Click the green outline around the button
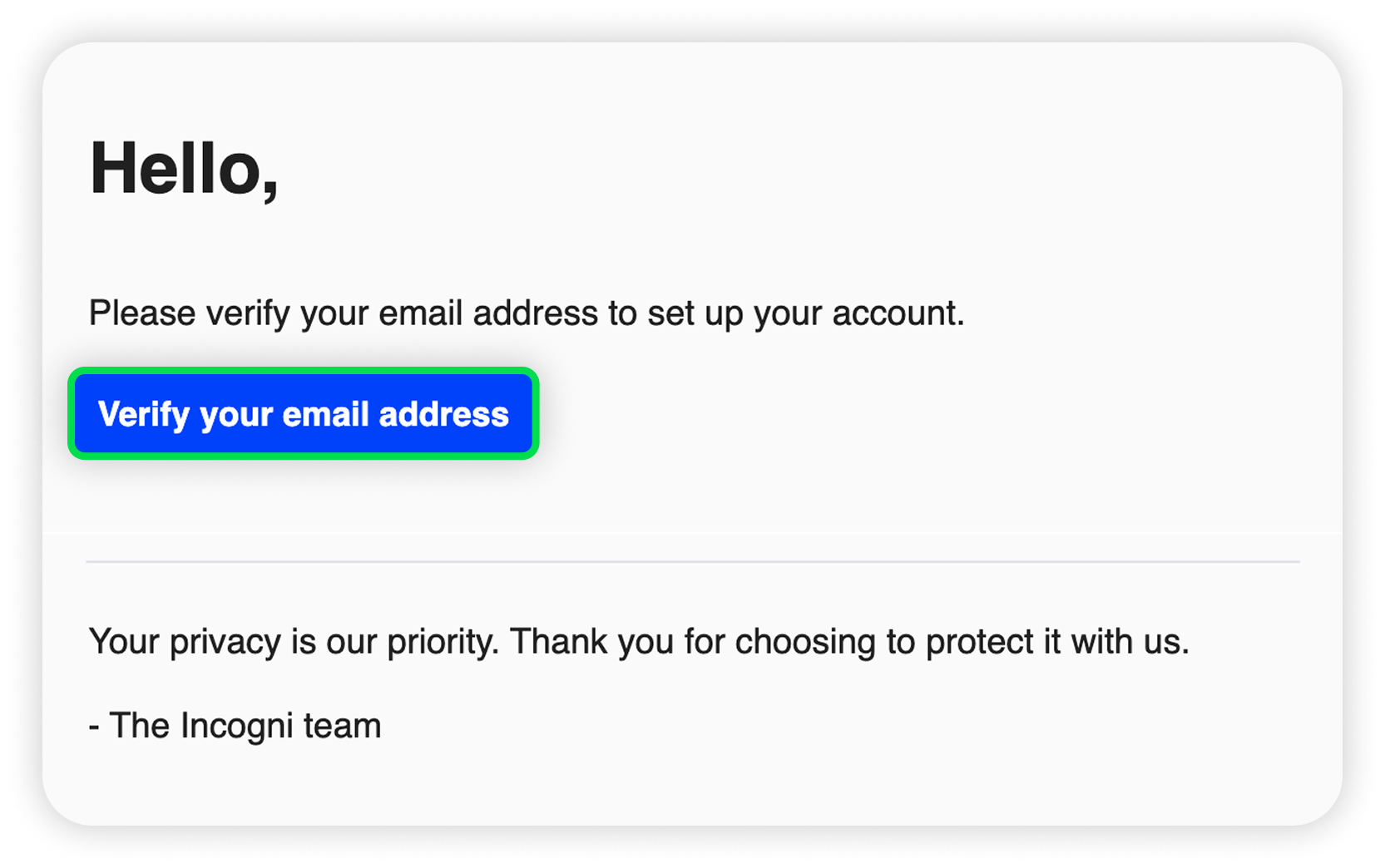 [304, 371]
